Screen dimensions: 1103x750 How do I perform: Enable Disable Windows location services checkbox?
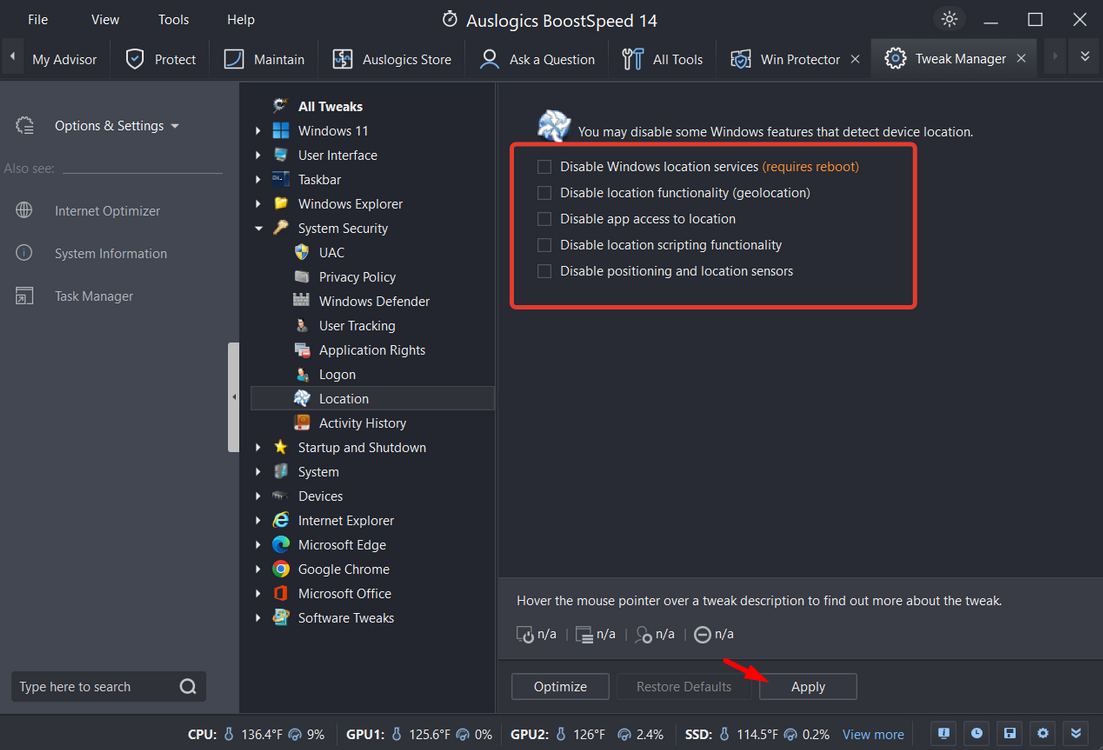(x=545, y=167)
